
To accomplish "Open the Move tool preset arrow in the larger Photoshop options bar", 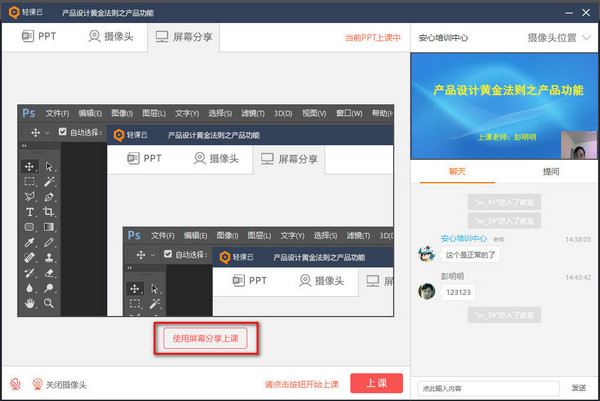I will tap(47, 133).
